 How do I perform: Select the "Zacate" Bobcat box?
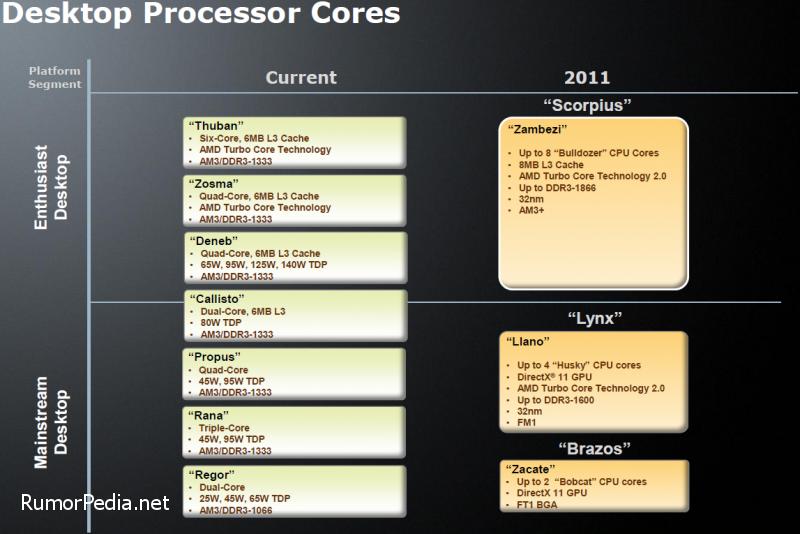[594, 486]
